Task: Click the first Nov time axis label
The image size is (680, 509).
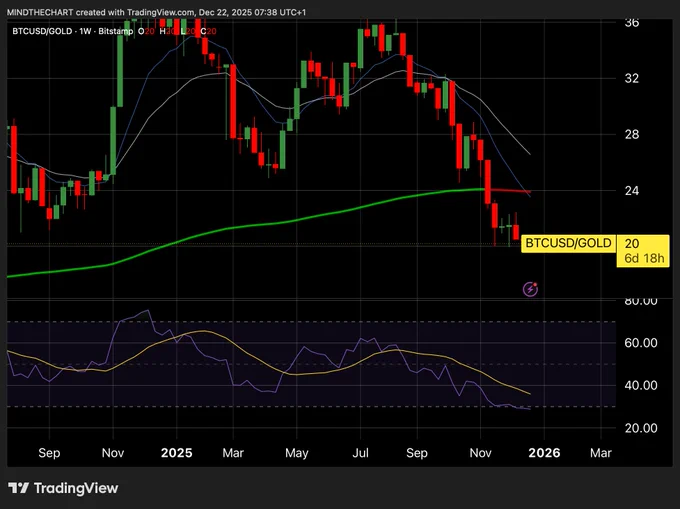Action: pyautogui.click(x=113, y=453)
